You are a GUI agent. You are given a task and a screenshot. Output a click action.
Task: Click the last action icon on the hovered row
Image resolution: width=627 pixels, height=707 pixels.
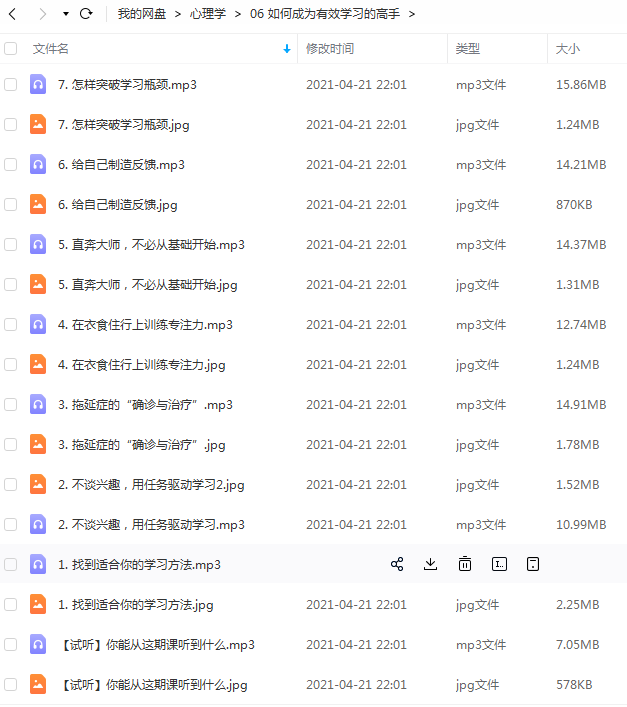533,564
